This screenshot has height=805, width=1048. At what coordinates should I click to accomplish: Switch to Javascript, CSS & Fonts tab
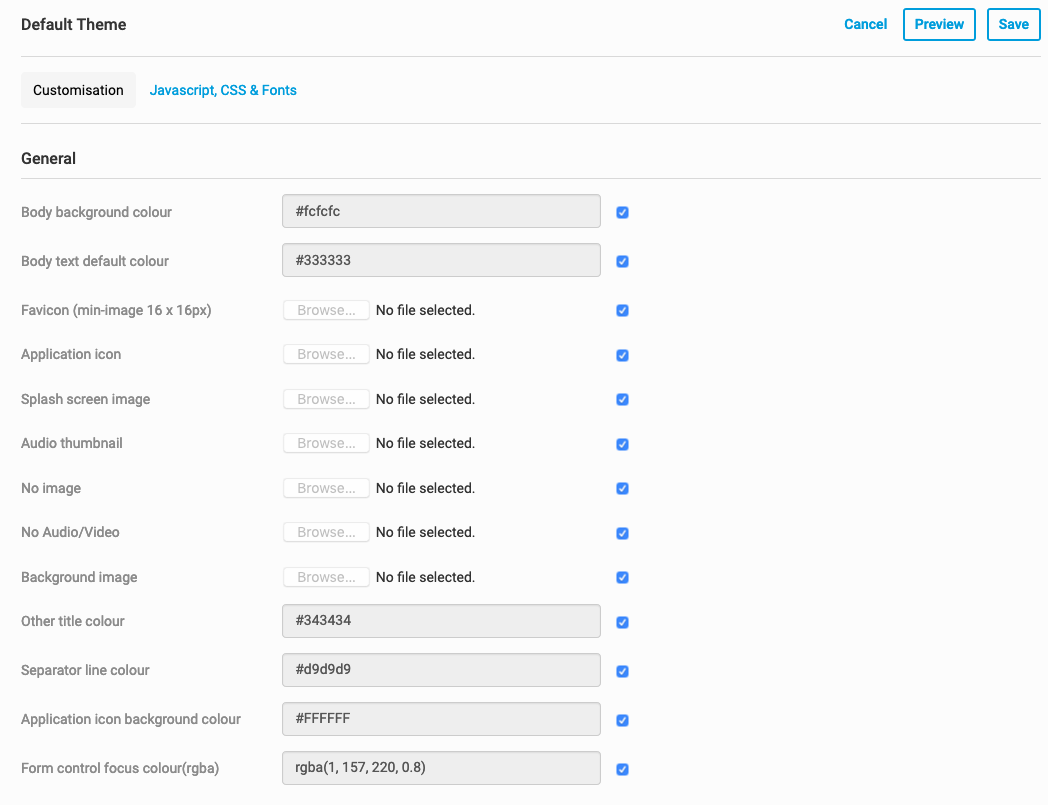223,90
